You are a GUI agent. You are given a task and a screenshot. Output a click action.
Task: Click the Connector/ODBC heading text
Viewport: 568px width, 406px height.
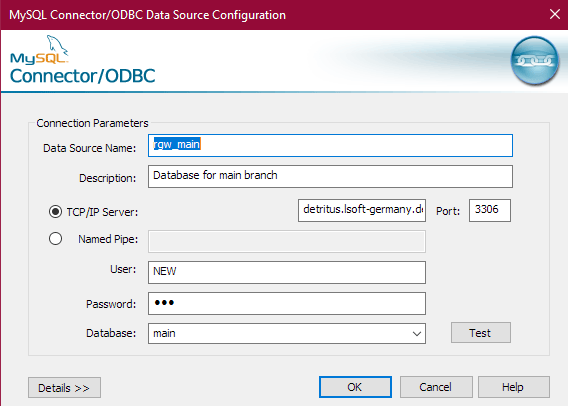point(83,76)
